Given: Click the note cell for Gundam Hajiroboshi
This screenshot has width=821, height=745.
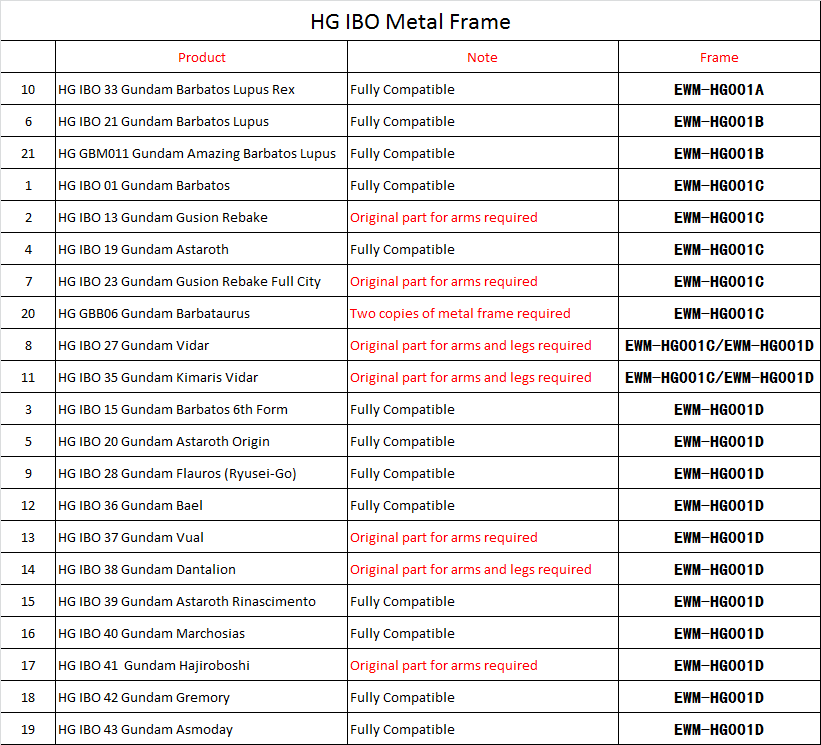Looking at the screenshot, I should (444, 666).
